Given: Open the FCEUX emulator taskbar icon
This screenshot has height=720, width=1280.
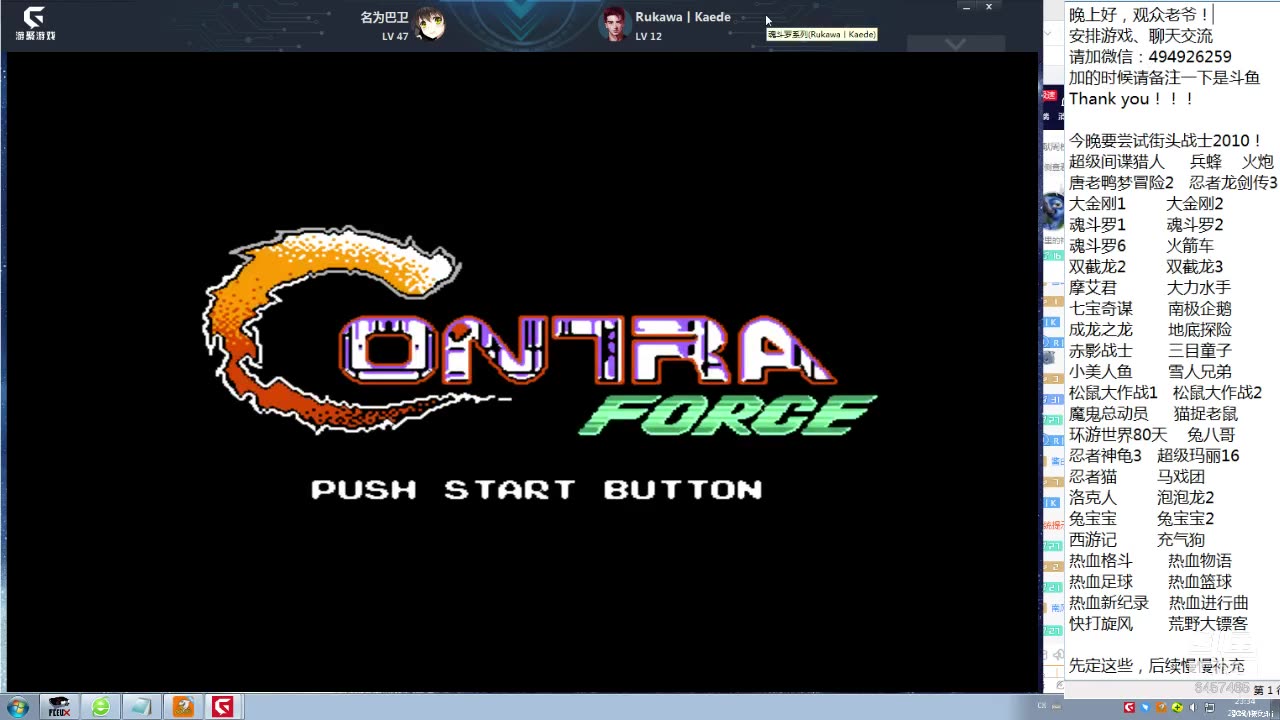Looking at the screenshot, I should tap(60, 707).
